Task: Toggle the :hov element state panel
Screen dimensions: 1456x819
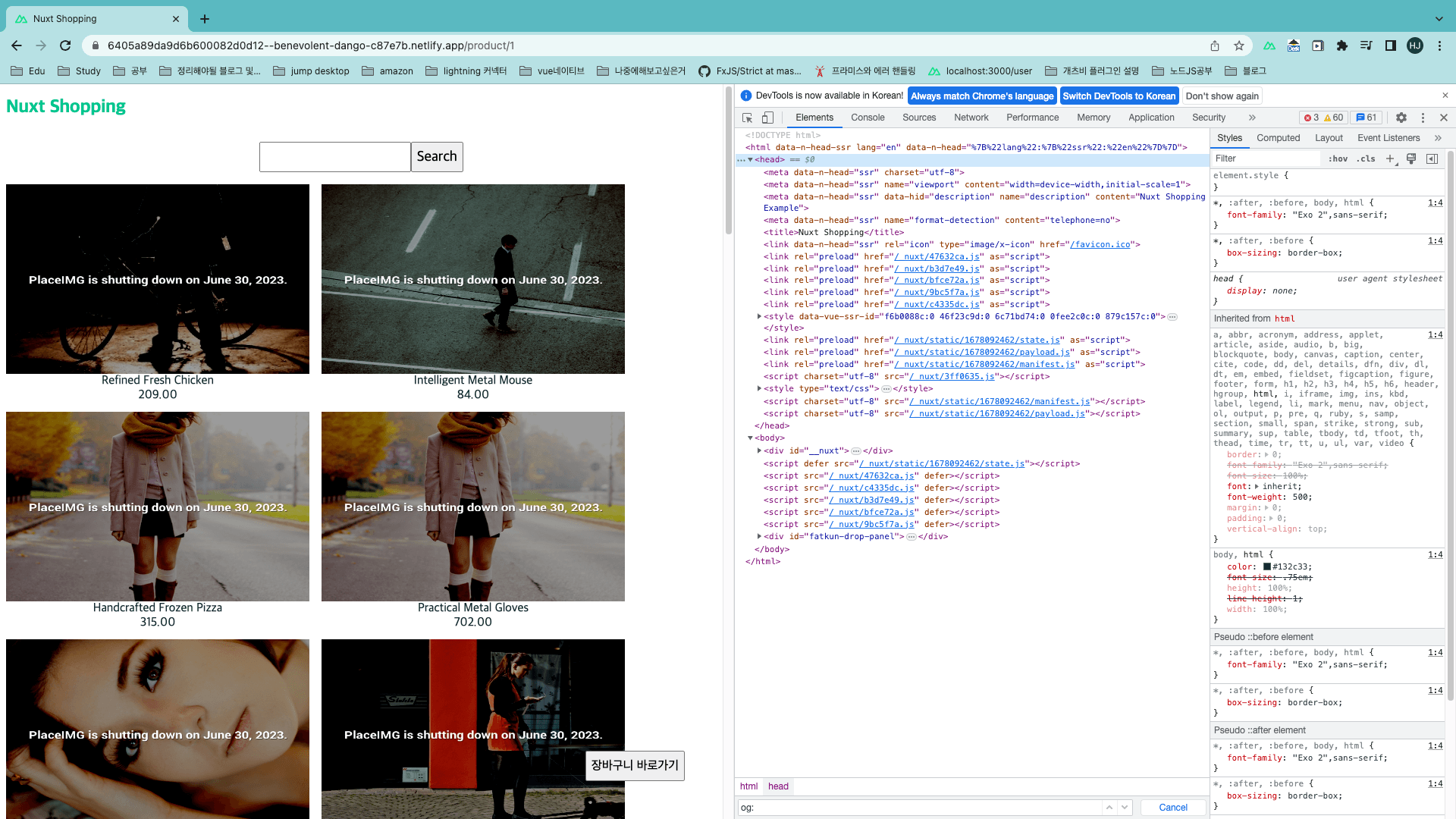Action: click(1338, 158)
